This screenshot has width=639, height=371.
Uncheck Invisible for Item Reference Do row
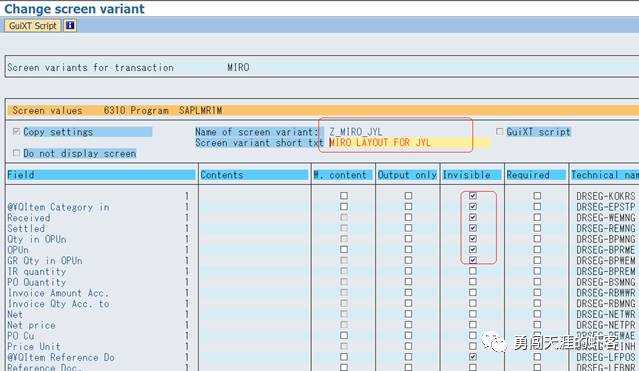[x=473, y=357]
